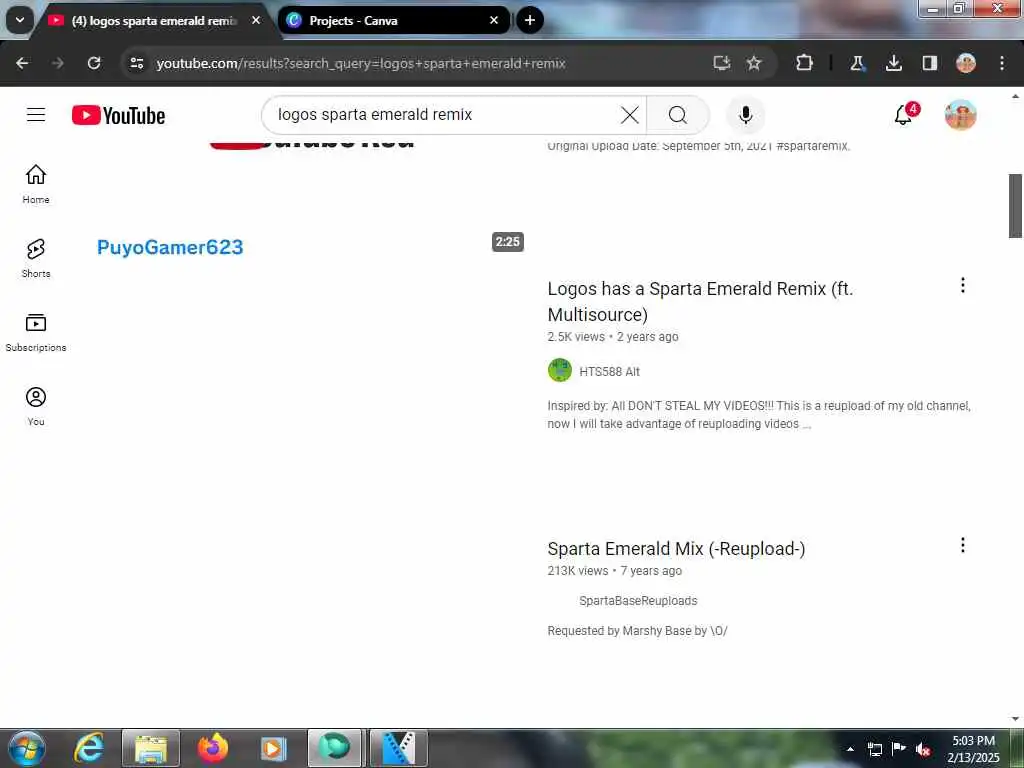Go back to the previous page
The width and height of the screenshot is (1024, 768).
(x=22, y=63)
